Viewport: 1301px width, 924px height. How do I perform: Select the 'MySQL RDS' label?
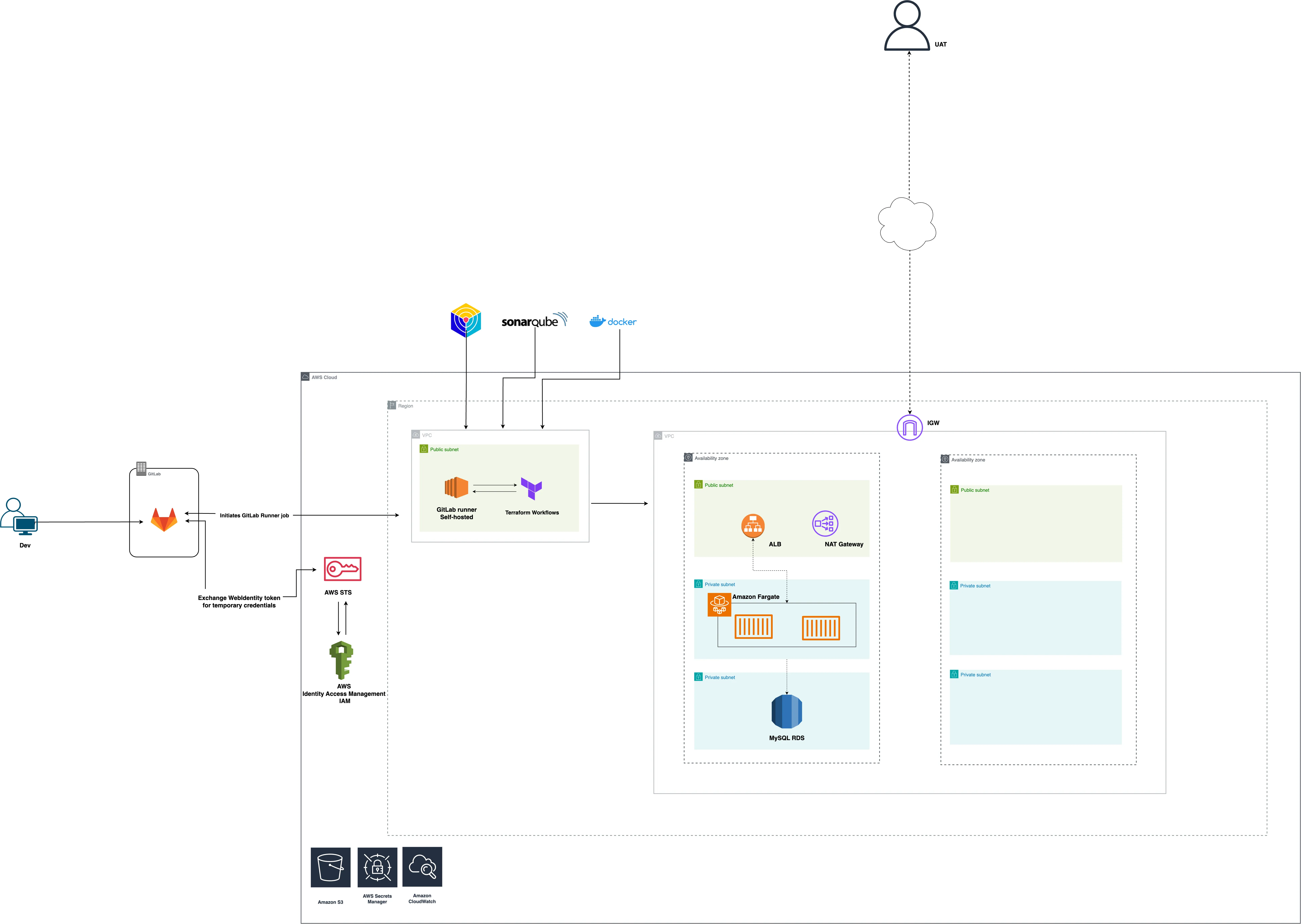point(787,738)
